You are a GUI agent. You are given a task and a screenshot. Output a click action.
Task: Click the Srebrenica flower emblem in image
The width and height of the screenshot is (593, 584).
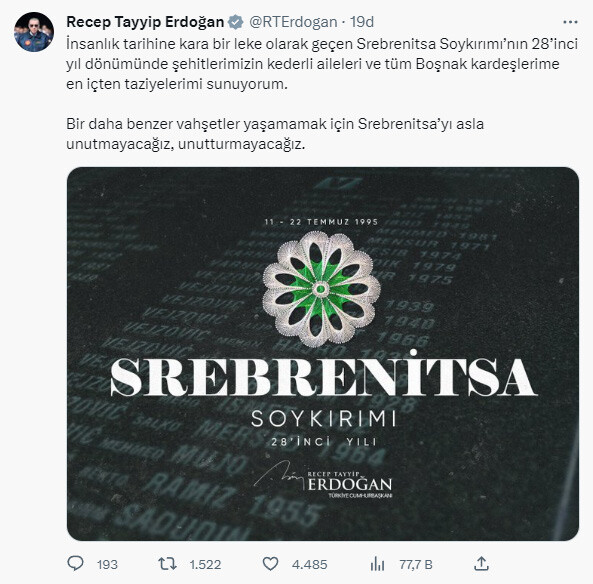[321, 289]
